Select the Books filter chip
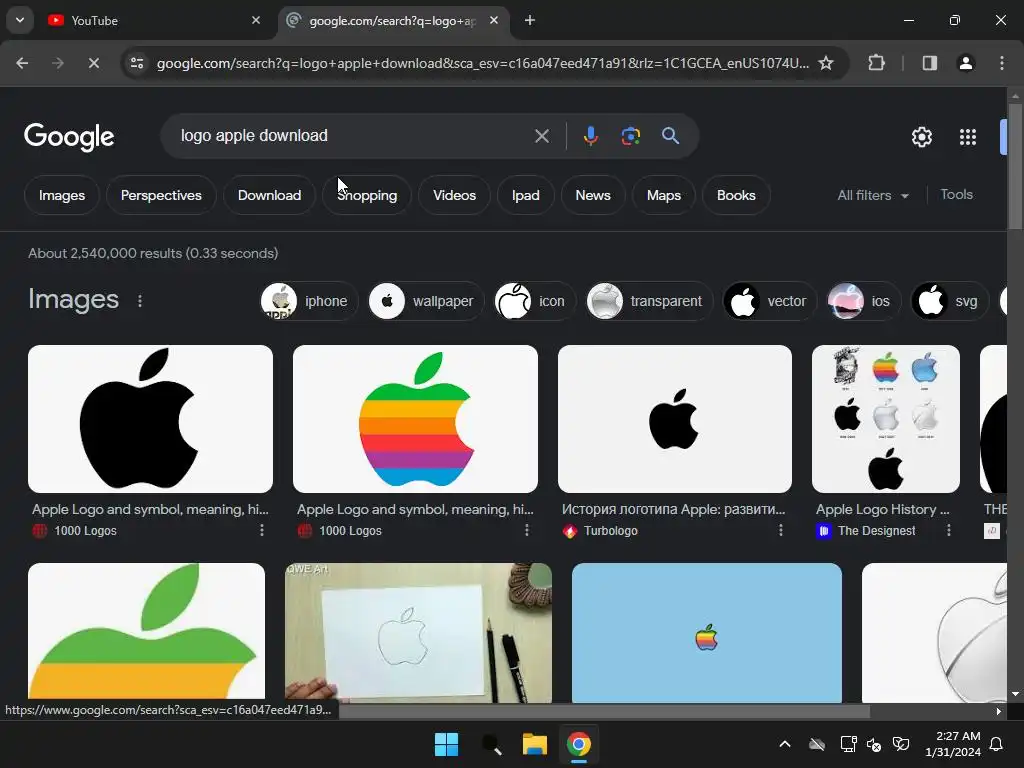This screenshot has width=1024, height=768. click(736, 195)
